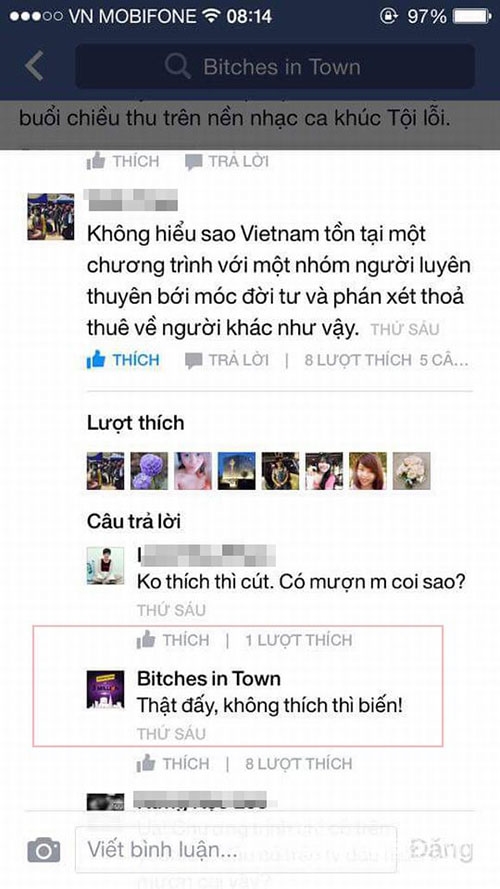500x889 pixels.
Task: Open the white bouquet liker avatar
Action: coord(412,471)
